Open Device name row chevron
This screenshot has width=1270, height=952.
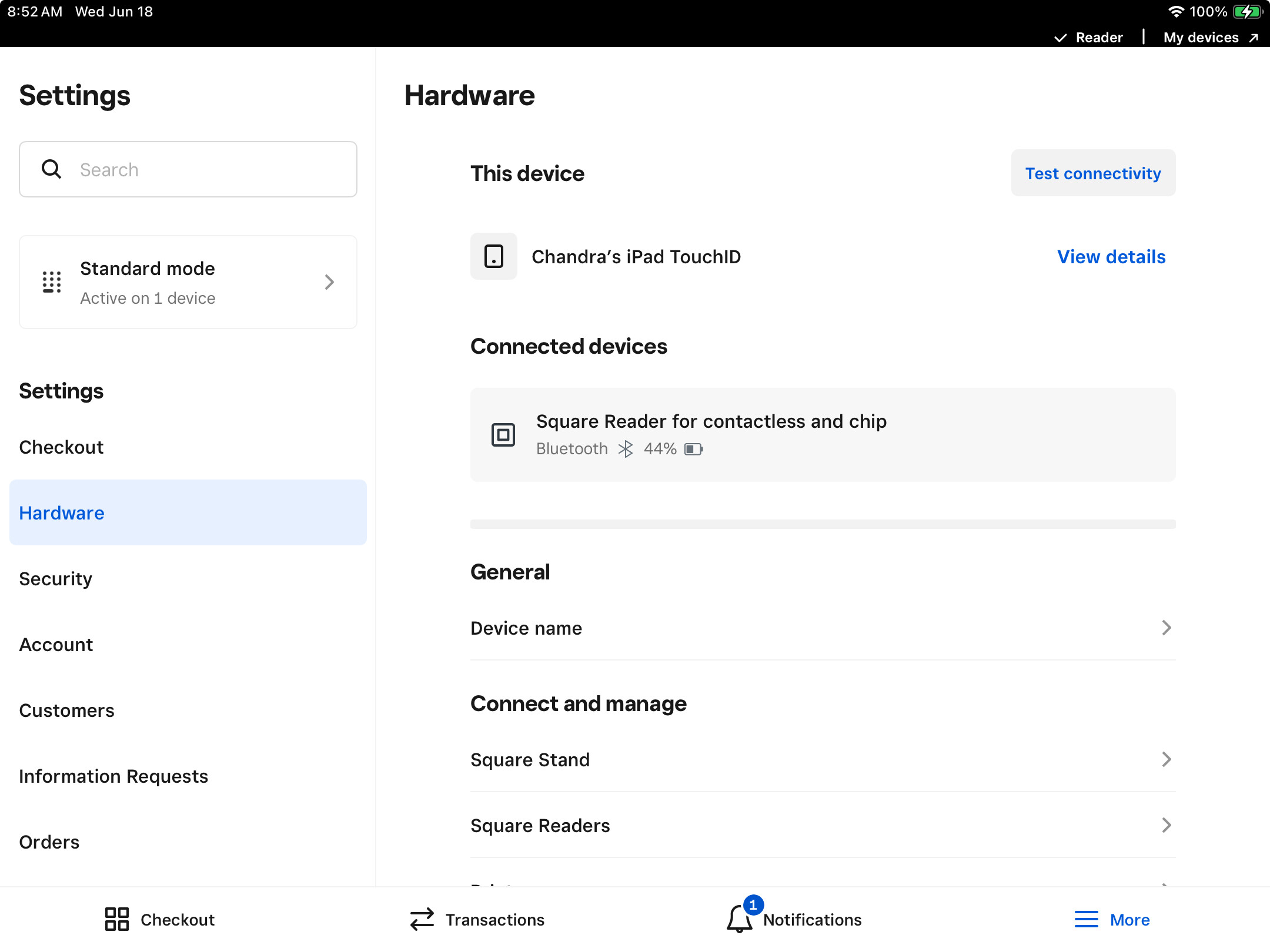[x=1167, y=628]
